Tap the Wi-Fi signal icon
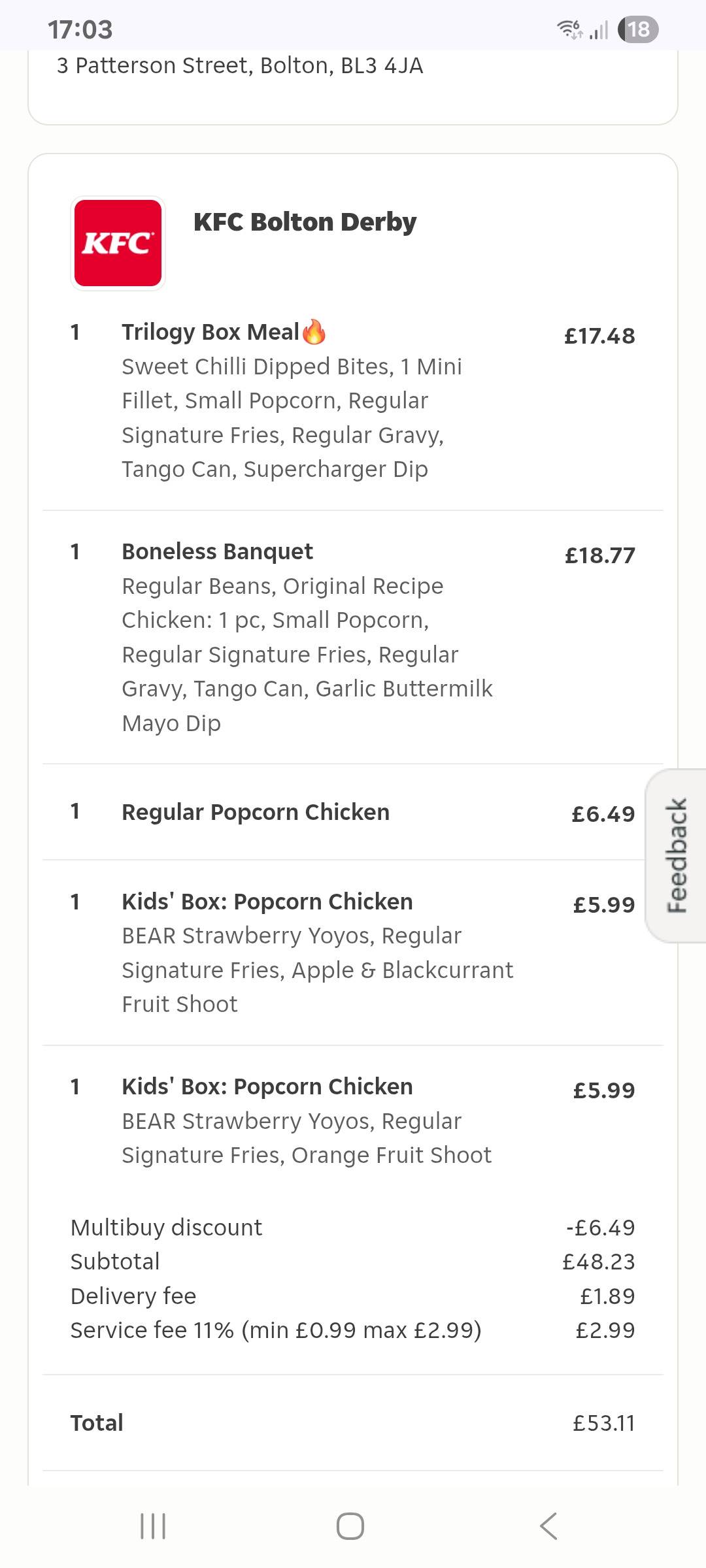This screenshot has height=1568, width=706. 569,29
